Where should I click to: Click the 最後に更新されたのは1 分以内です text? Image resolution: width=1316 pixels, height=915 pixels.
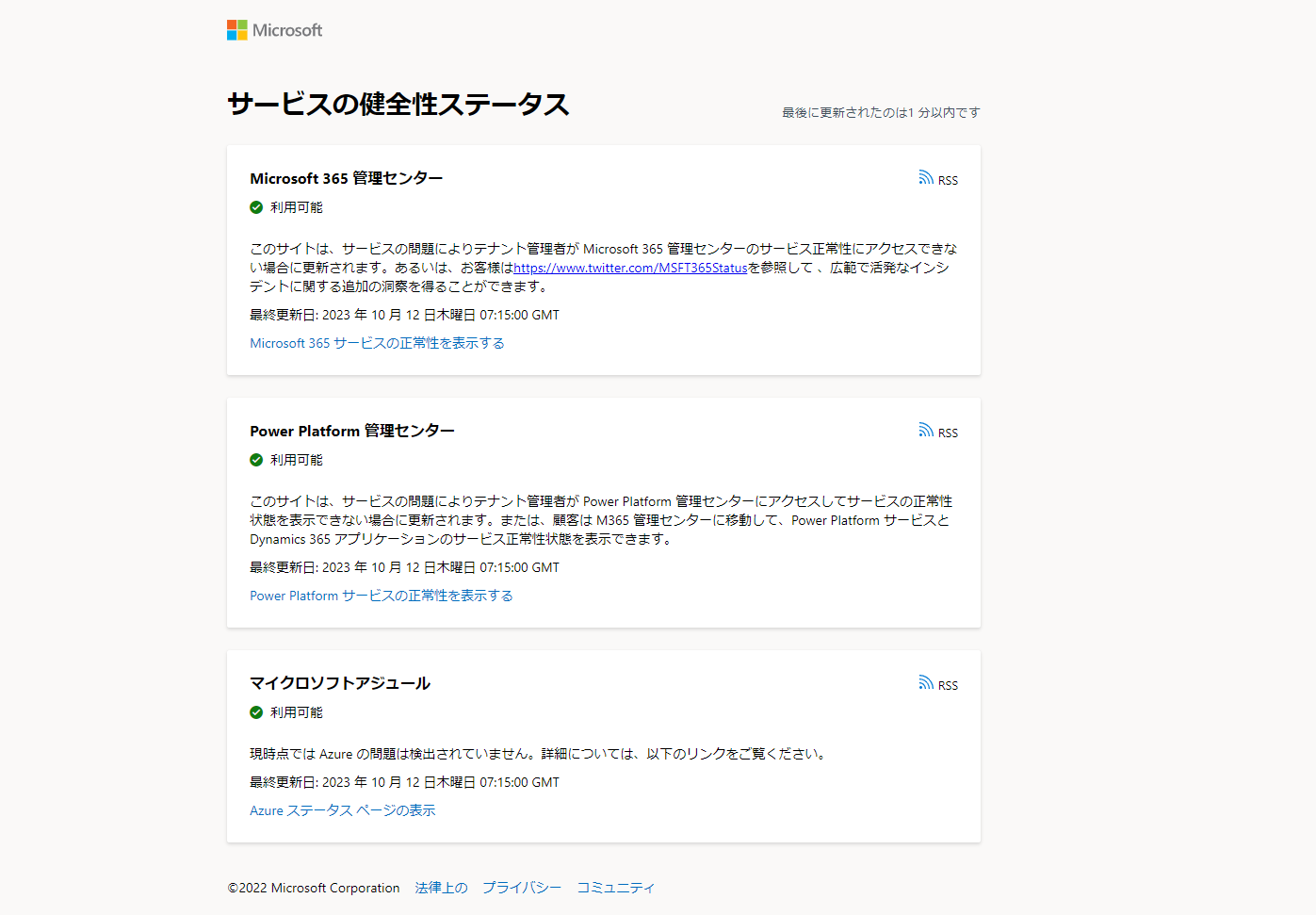point(881,112)
